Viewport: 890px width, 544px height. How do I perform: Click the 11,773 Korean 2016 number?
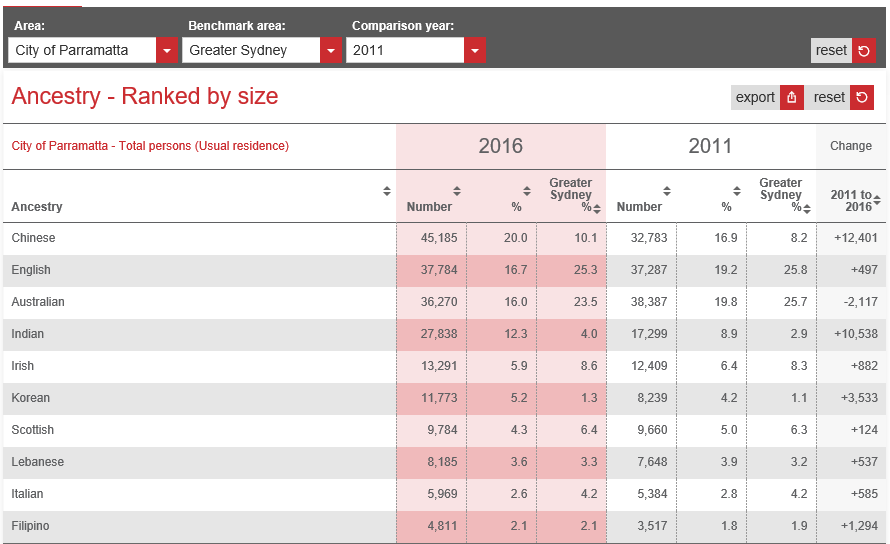point(439,398)
